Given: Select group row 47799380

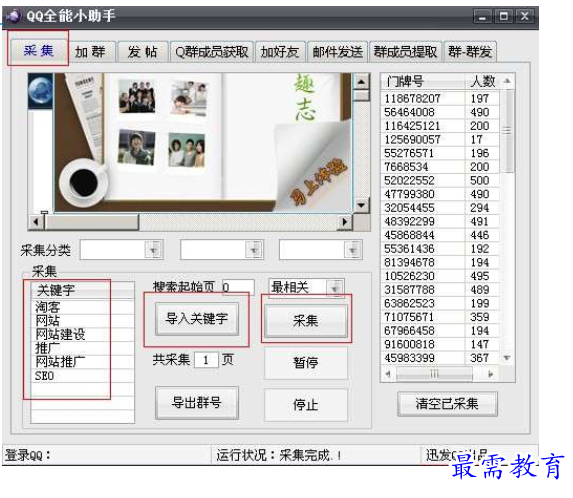Looking at the screenshot, I should [440, 194].
